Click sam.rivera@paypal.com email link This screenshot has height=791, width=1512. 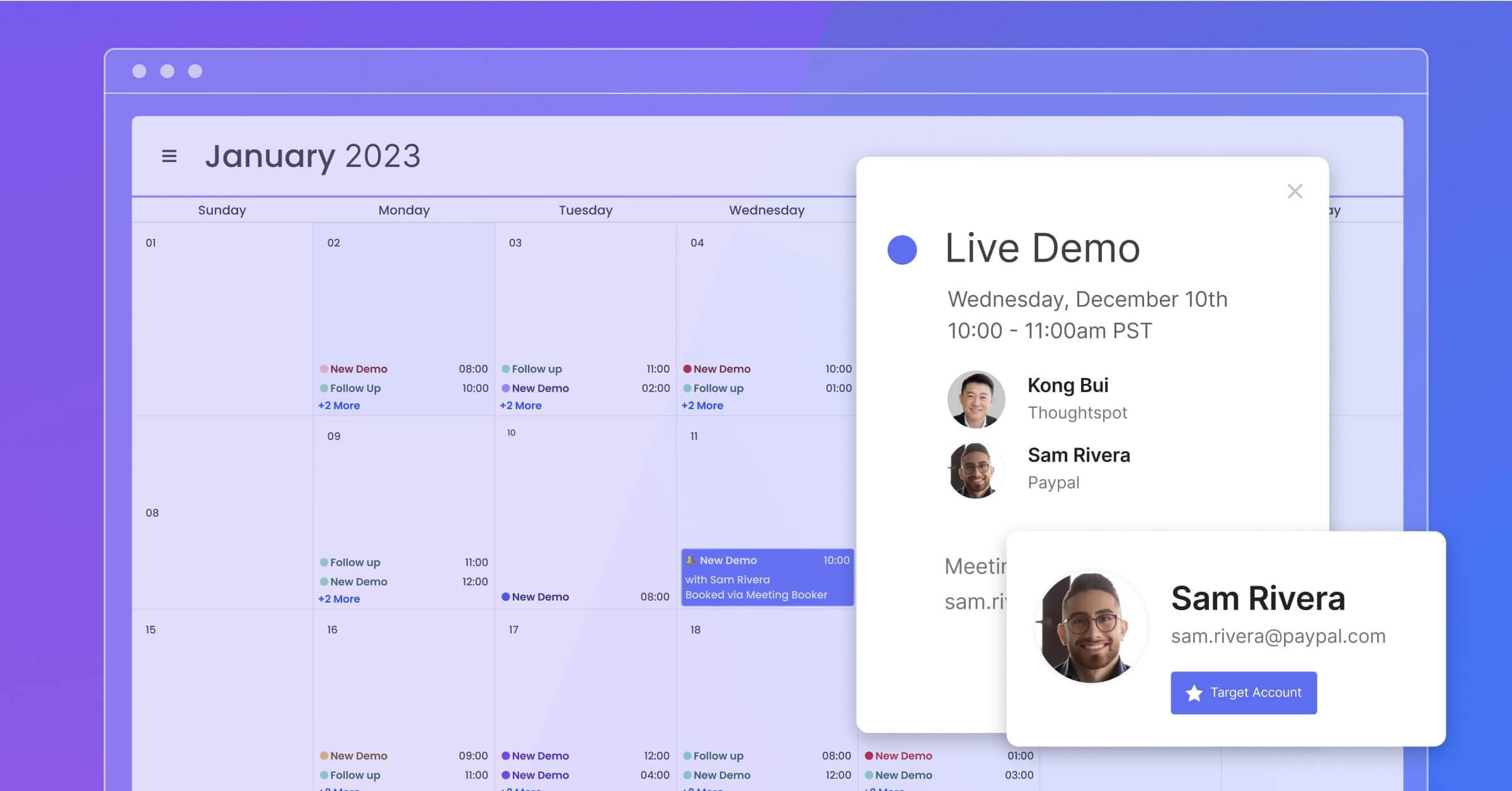click(x=1279, y=635)
